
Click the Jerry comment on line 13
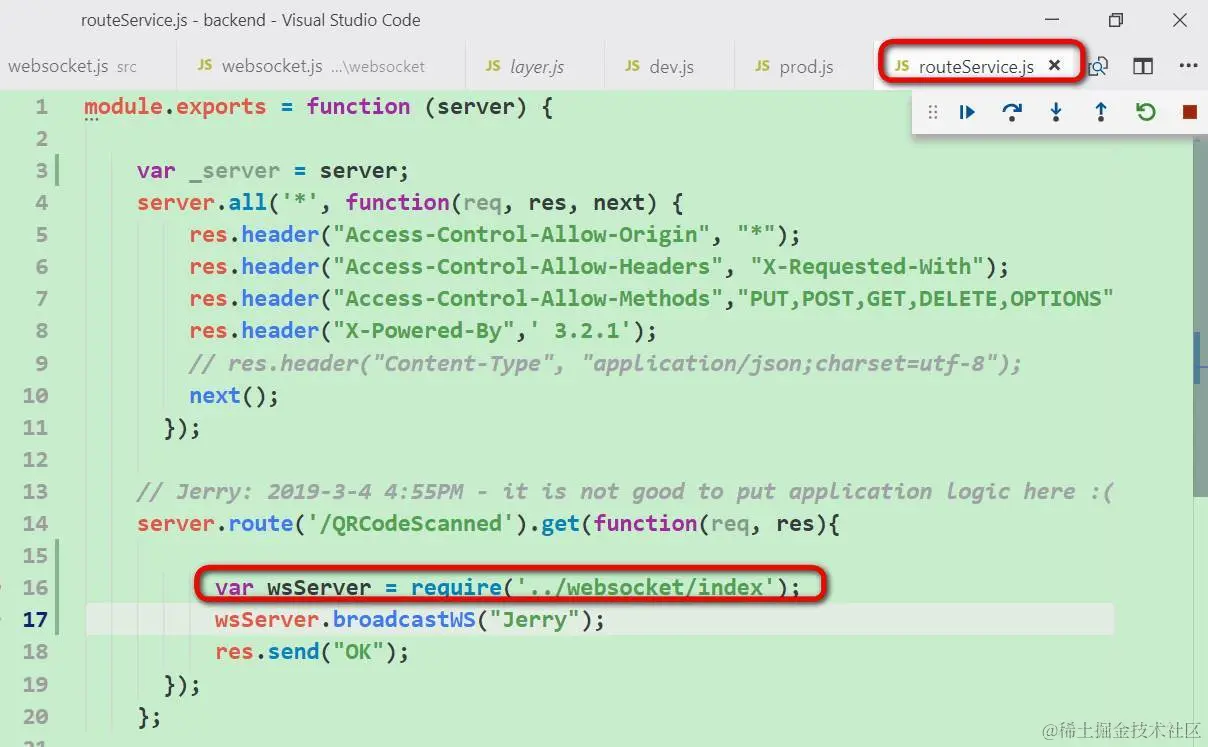click(x=625, y=492)
